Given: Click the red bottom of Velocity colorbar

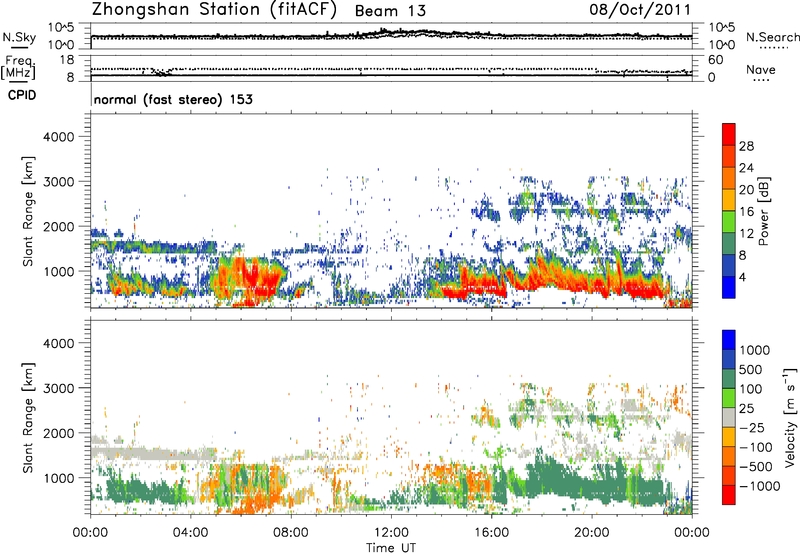Looking at the screenshot, I should point(729,495).
